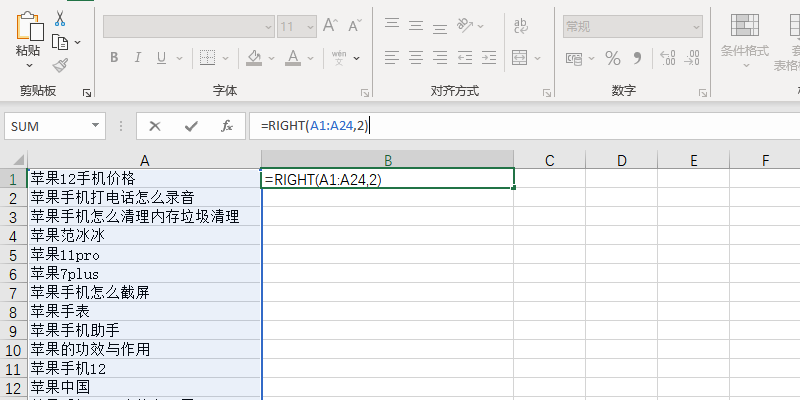800x400 pixels.
Task: Click the wén phonetic guide icon
Action: tap(339, 58)
